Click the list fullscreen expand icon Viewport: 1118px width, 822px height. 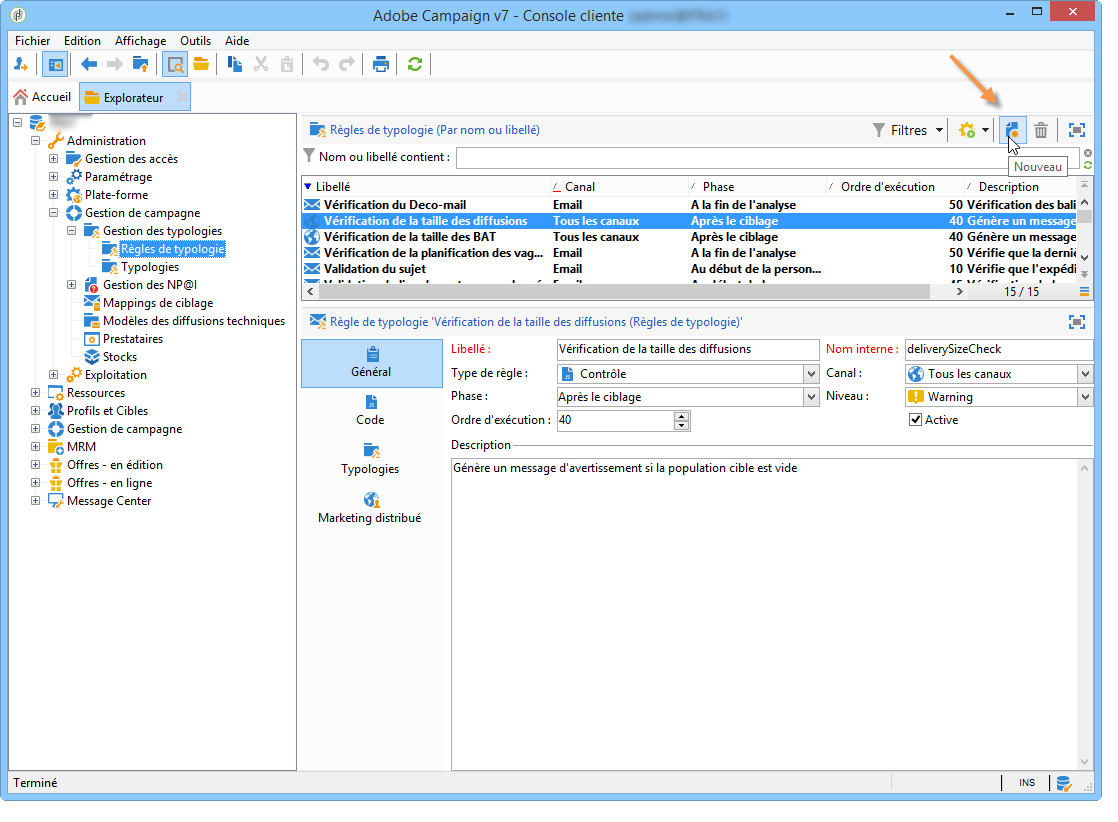1077,130
